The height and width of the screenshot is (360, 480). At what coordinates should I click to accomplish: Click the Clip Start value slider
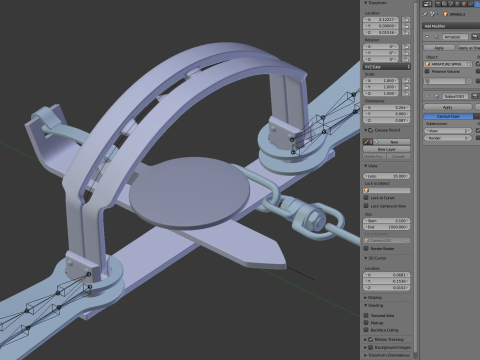[387, 221]
